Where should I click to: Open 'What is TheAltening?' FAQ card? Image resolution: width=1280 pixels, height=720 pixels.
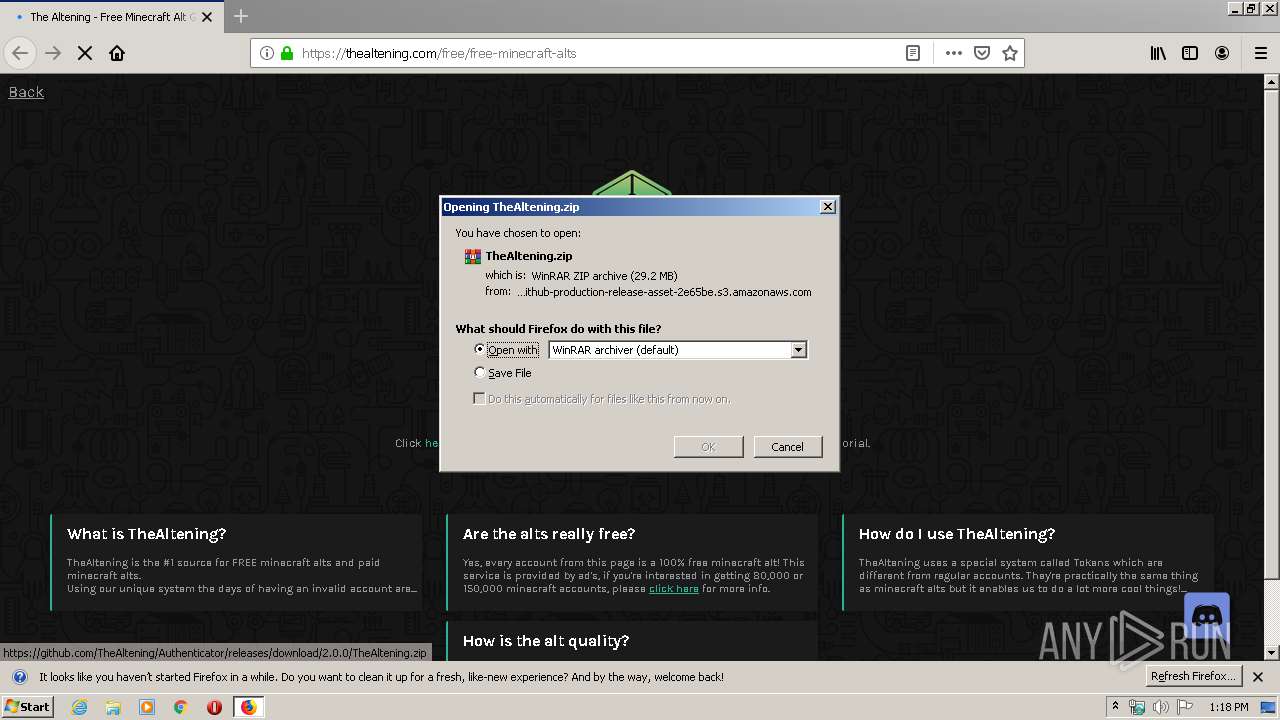pos(236,563)
